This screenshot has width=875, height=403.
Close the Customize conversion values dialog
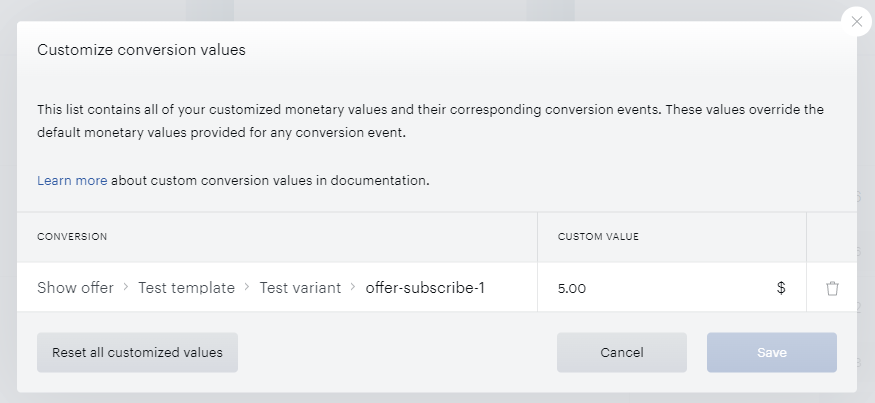tap(857, 22)
